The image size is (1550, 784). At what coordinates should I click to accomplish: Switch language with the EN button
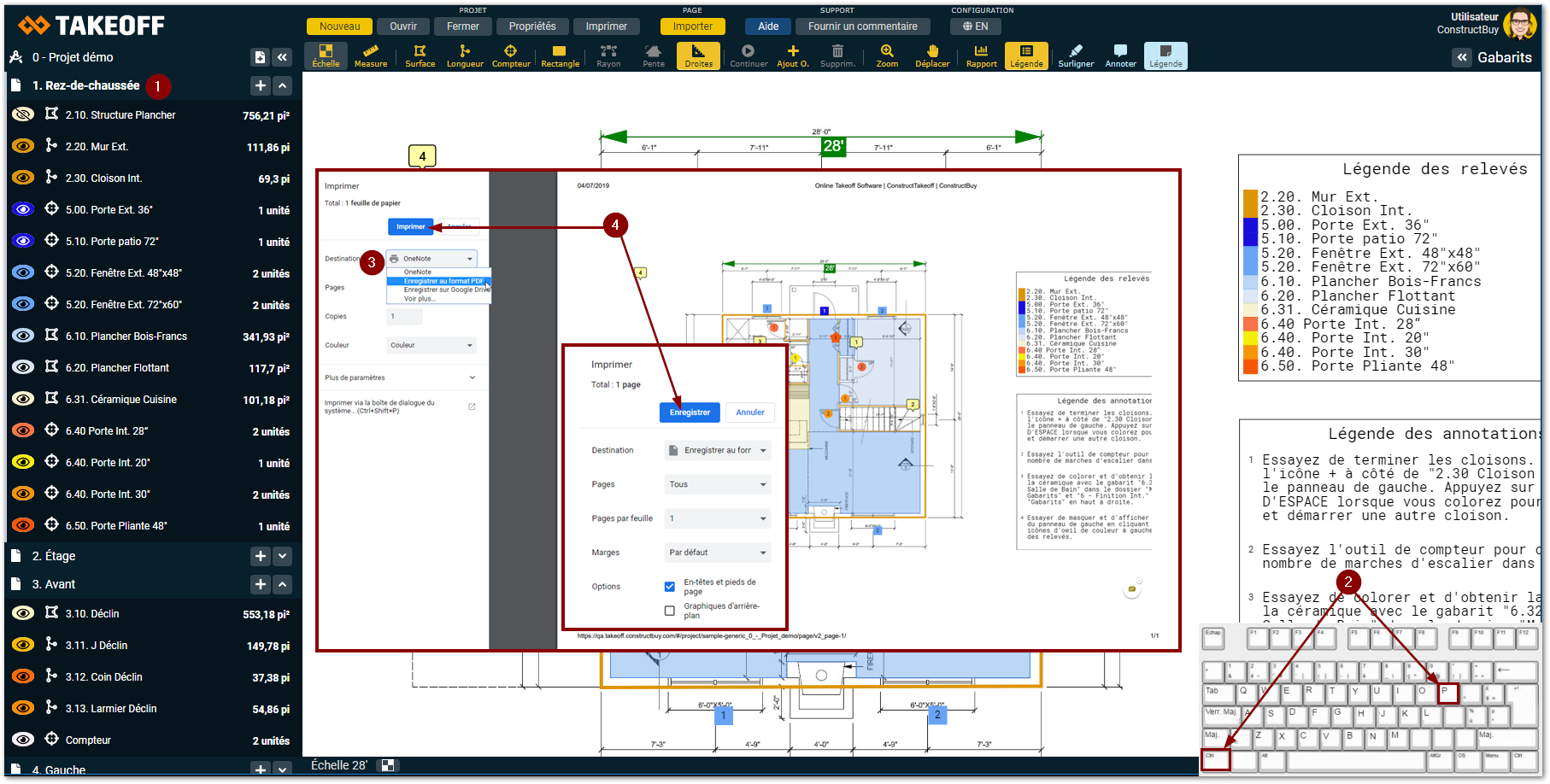(975, 26)
